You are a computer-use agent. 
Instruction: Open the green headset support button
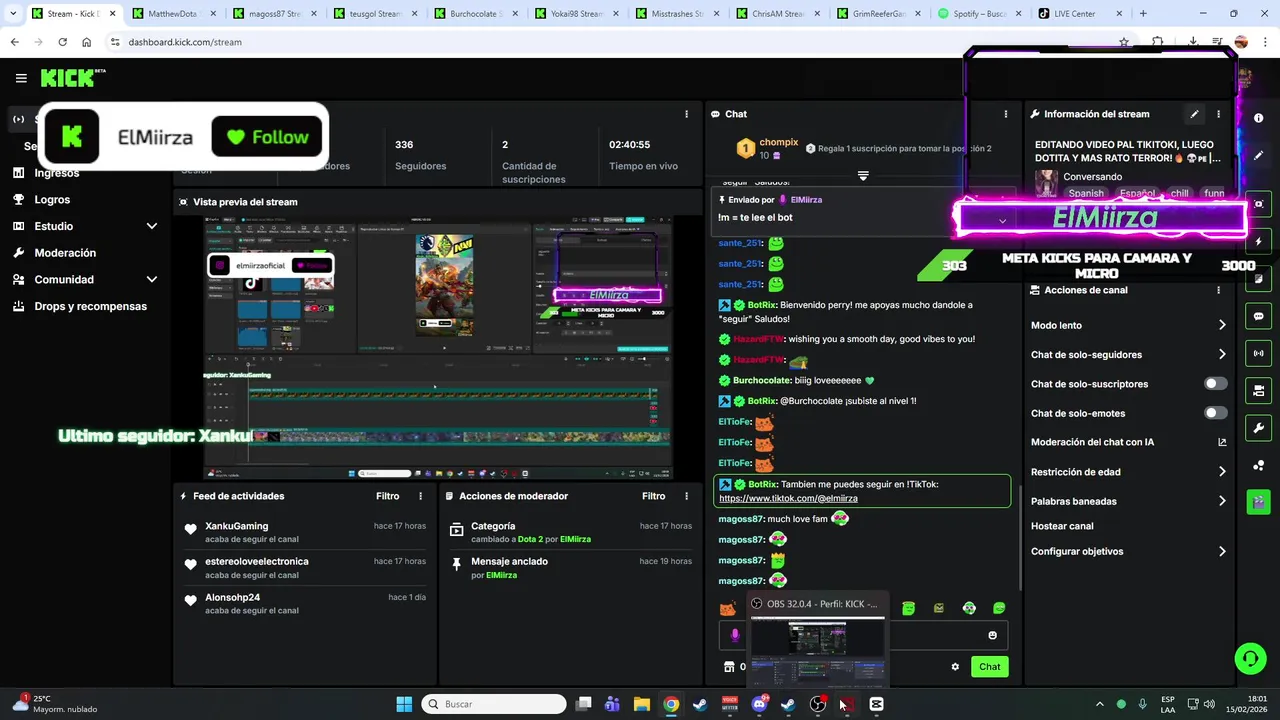[1250, 658]
